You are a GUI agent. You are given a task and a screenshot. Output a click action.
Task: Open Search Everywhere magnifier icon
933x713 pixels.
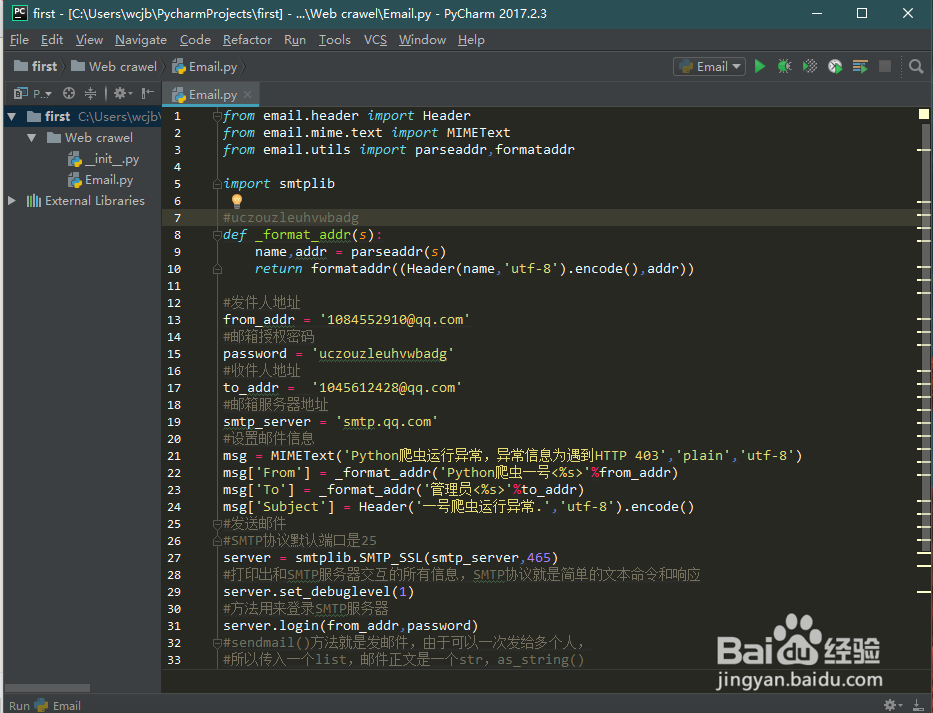tap(916, 66)
